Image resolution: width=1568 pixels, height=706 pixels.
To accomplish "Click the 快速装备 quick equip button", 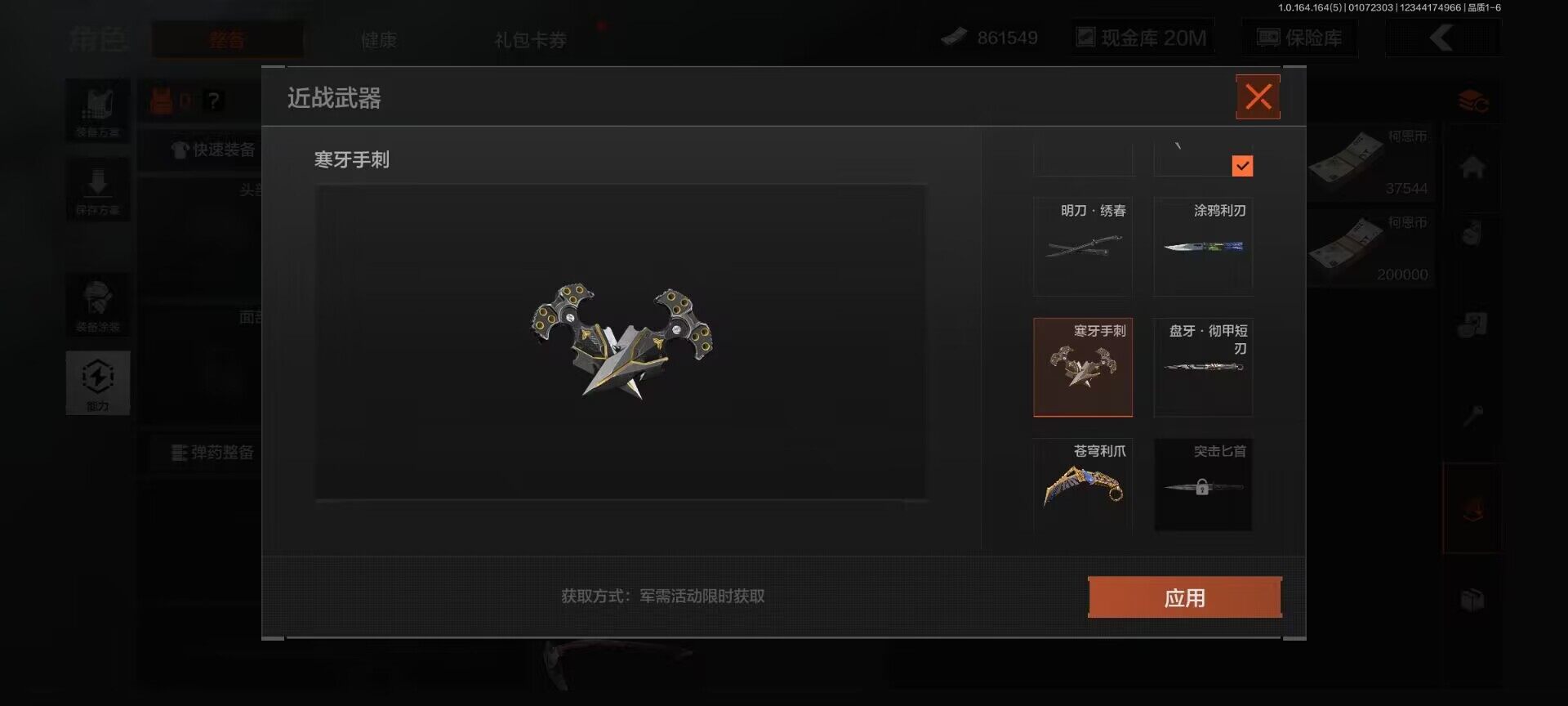I will pos(212,150).
